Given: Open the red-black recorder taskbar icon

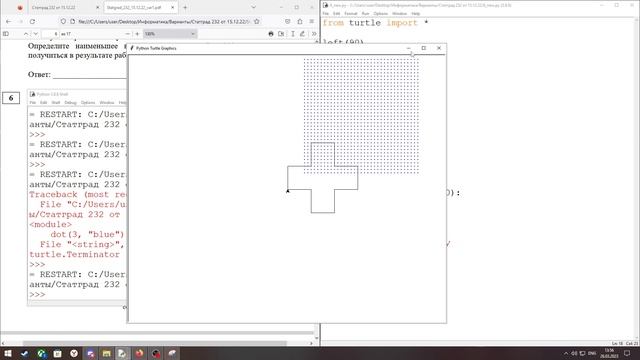Looking at the screenshot, I should (156, 353).
